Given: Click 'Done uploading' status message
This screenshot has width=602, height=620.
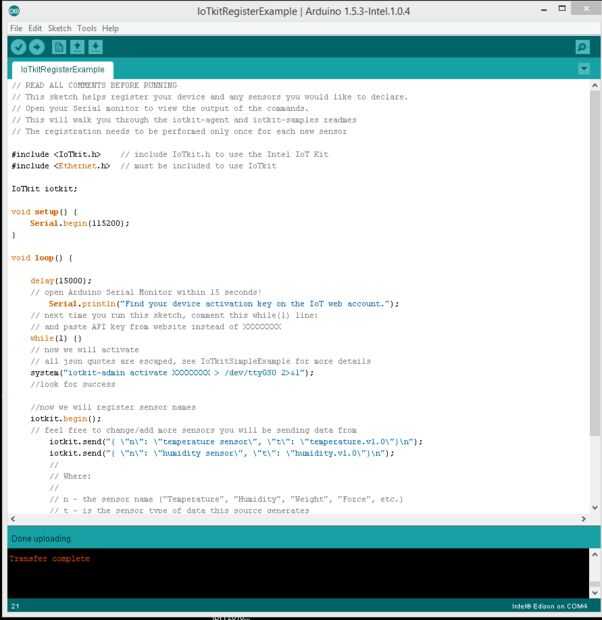Looking at the screenshot, I should click(41, 539).
